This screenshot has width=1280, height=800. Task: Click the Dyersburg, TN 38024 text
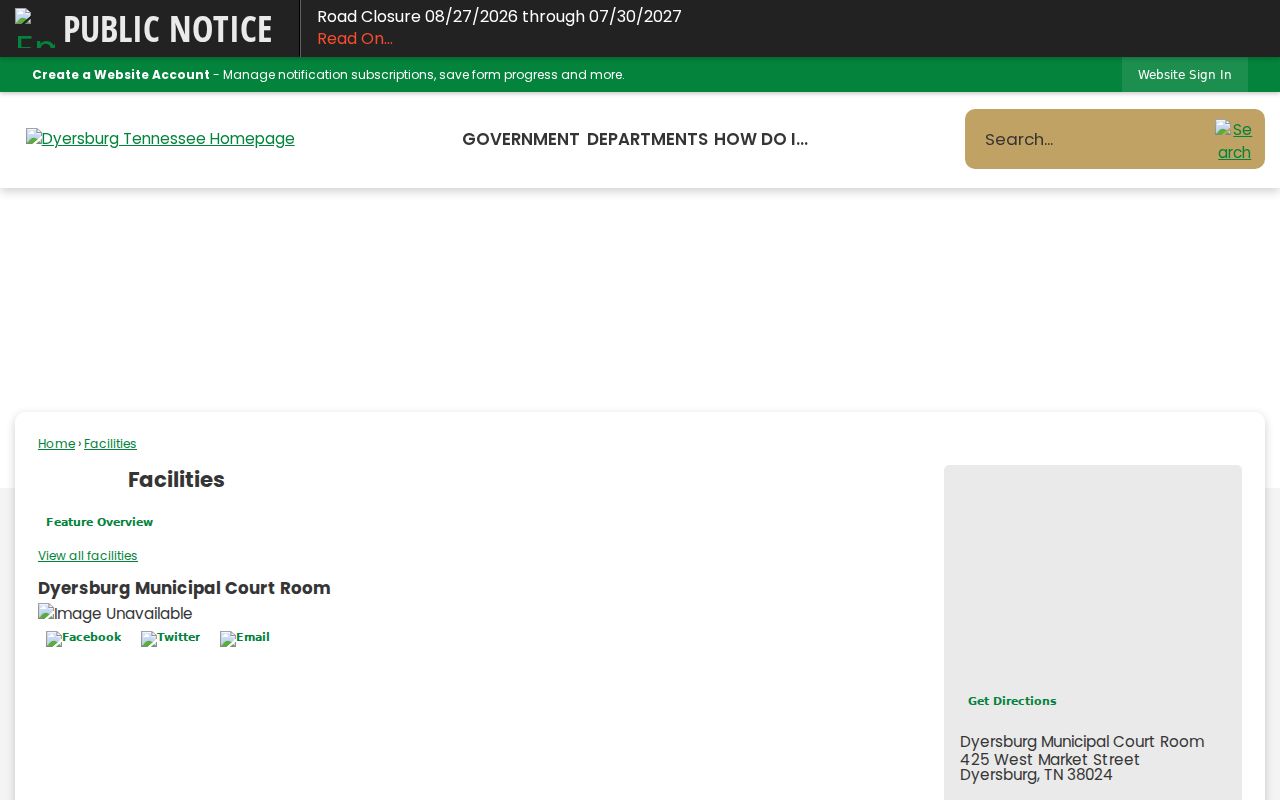1036,775
